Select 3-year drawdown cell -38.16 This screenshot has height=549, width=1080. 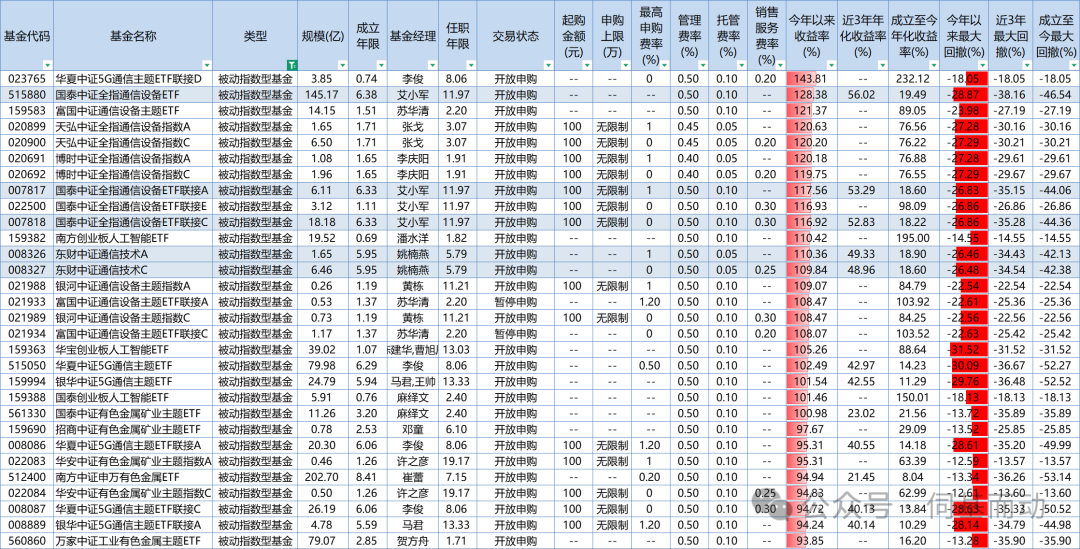click(1010, 94)
